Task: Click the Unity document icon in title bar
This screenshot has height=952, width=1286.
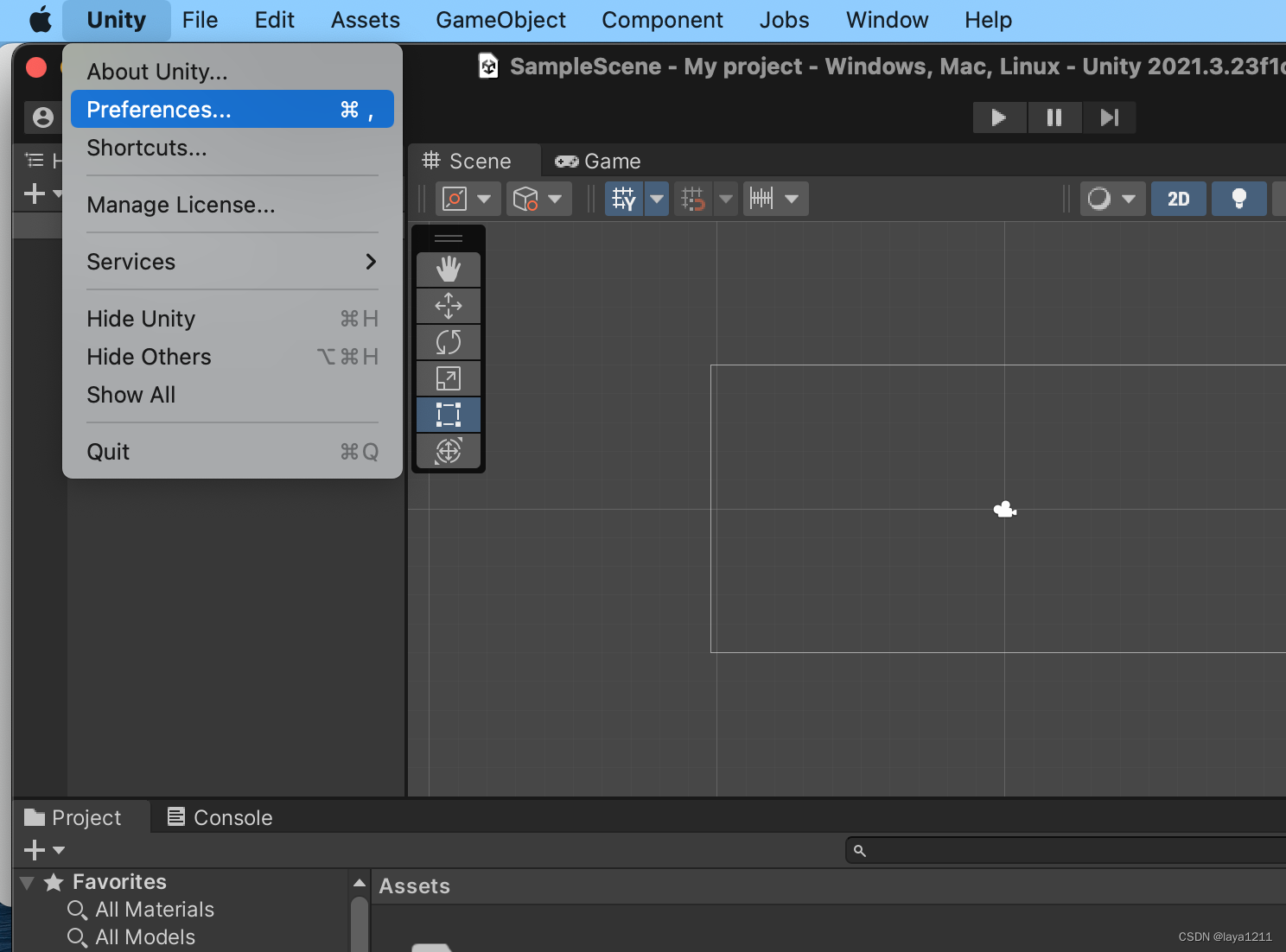Action: (x=488, y=66)
